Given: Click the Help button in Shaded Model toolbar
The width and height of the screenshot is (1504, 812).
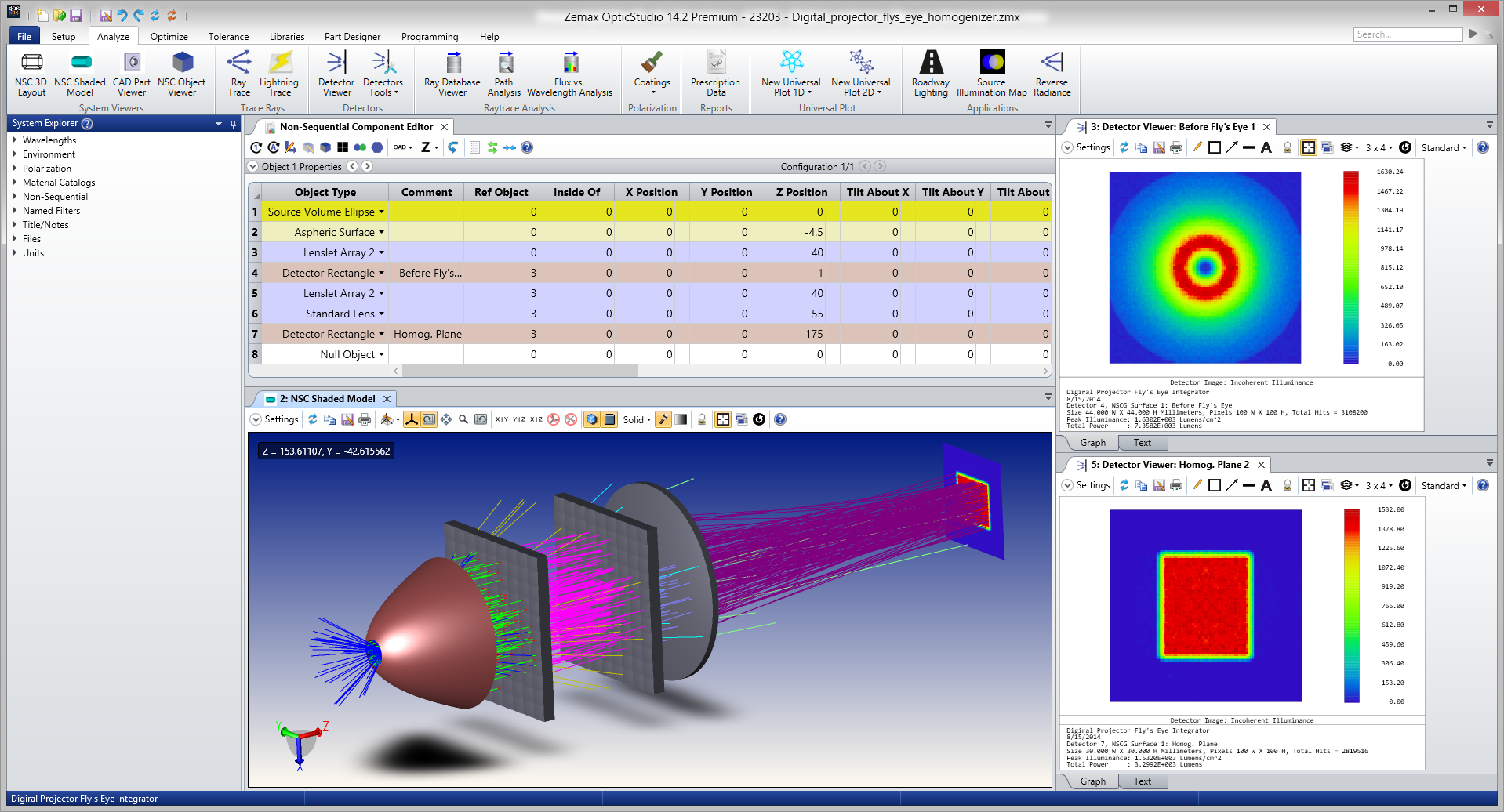Looking at the screenshot, I should pos(780,419).
